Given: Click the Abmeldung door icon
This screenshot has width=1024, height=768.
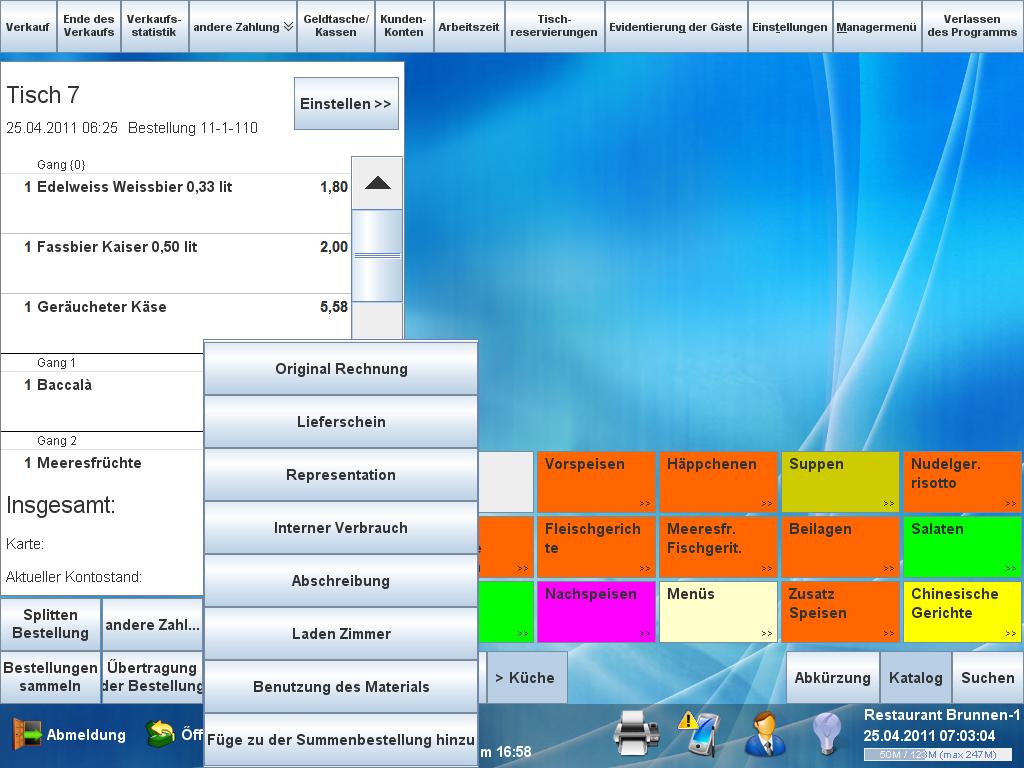Looking at the screenshot, I should pyautogui.click(x=26, y=735).
